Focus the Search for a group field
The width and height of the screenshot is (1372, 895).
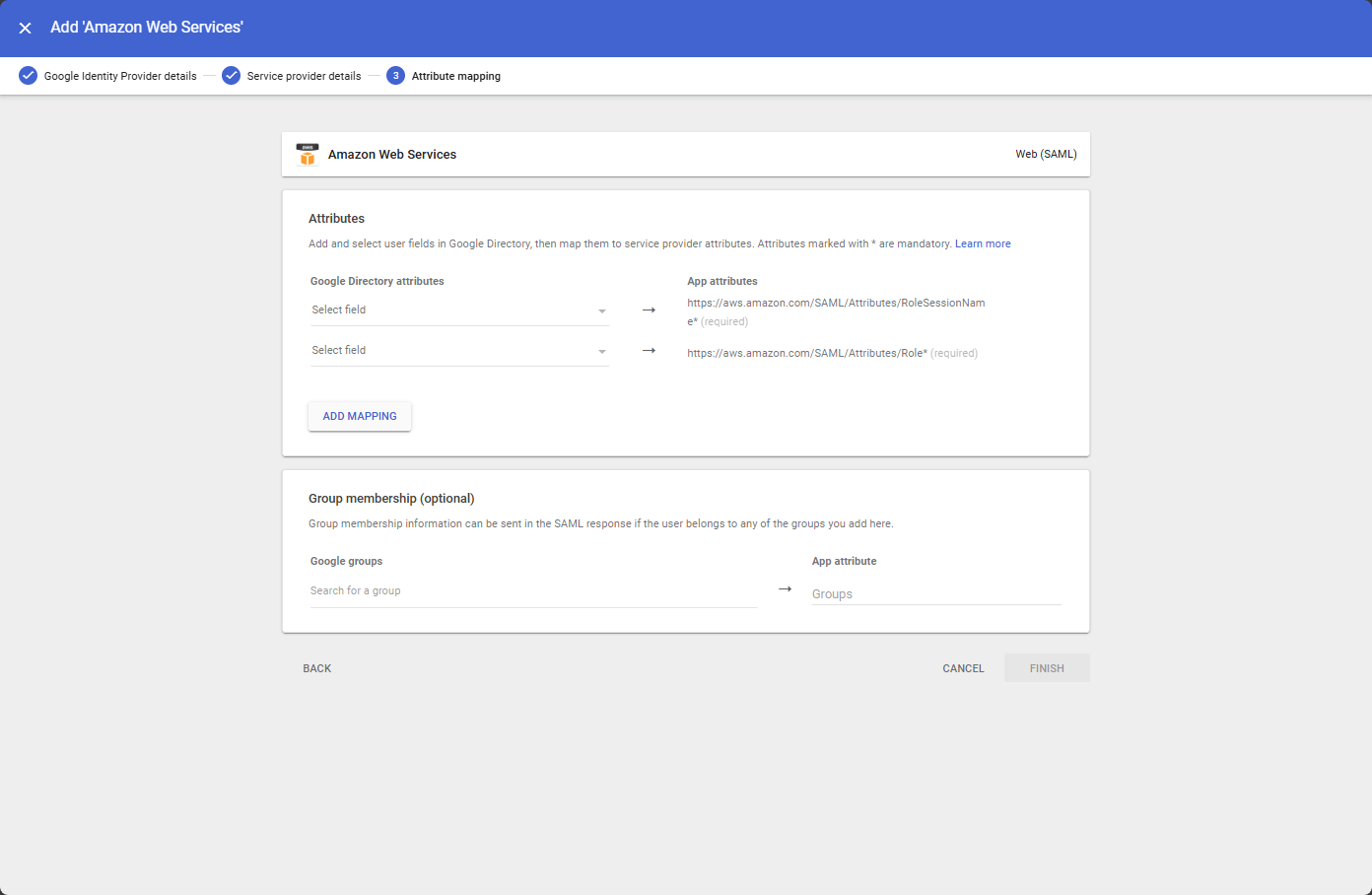(x=533, y=591)
